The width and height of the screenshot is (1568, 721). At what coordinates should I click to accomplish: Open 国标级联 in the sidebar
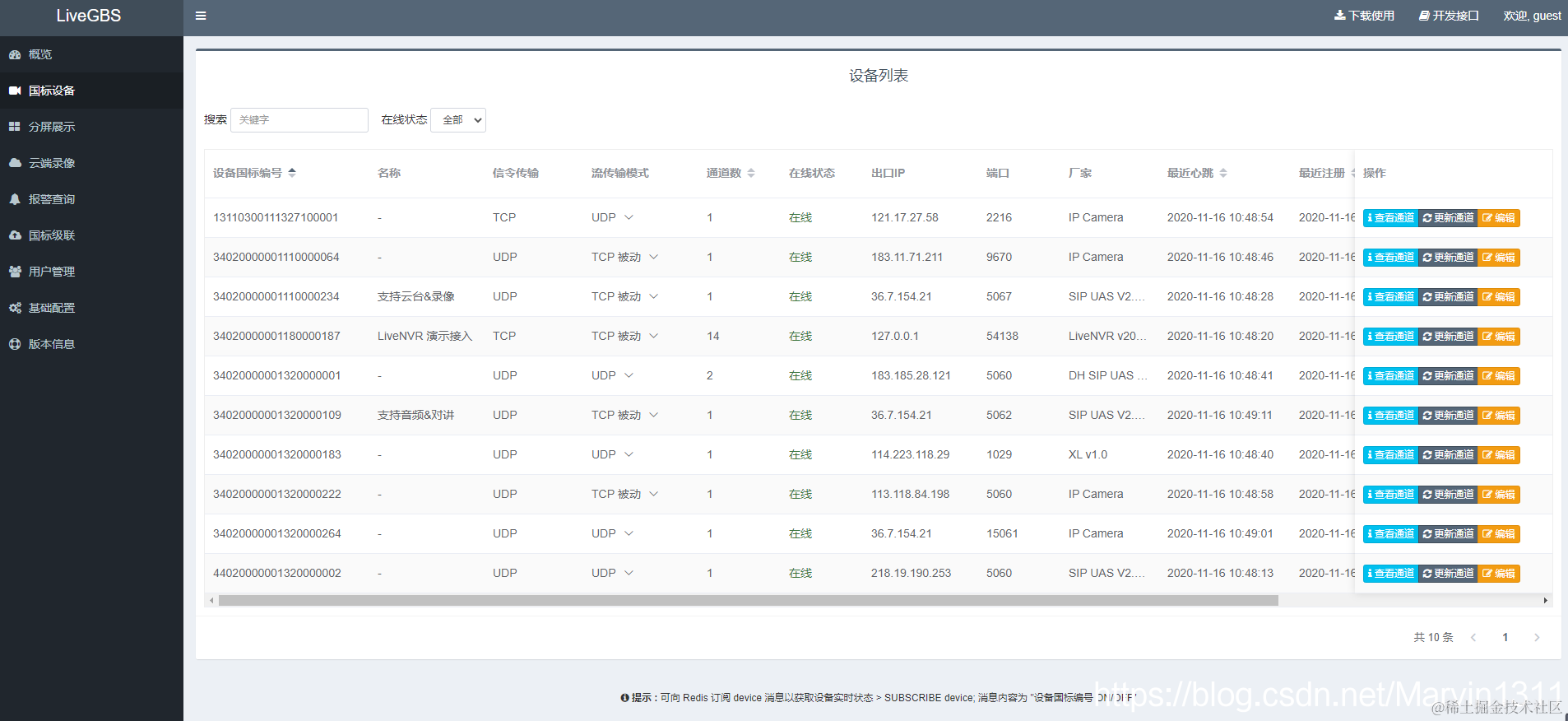(x=91, y=235)
